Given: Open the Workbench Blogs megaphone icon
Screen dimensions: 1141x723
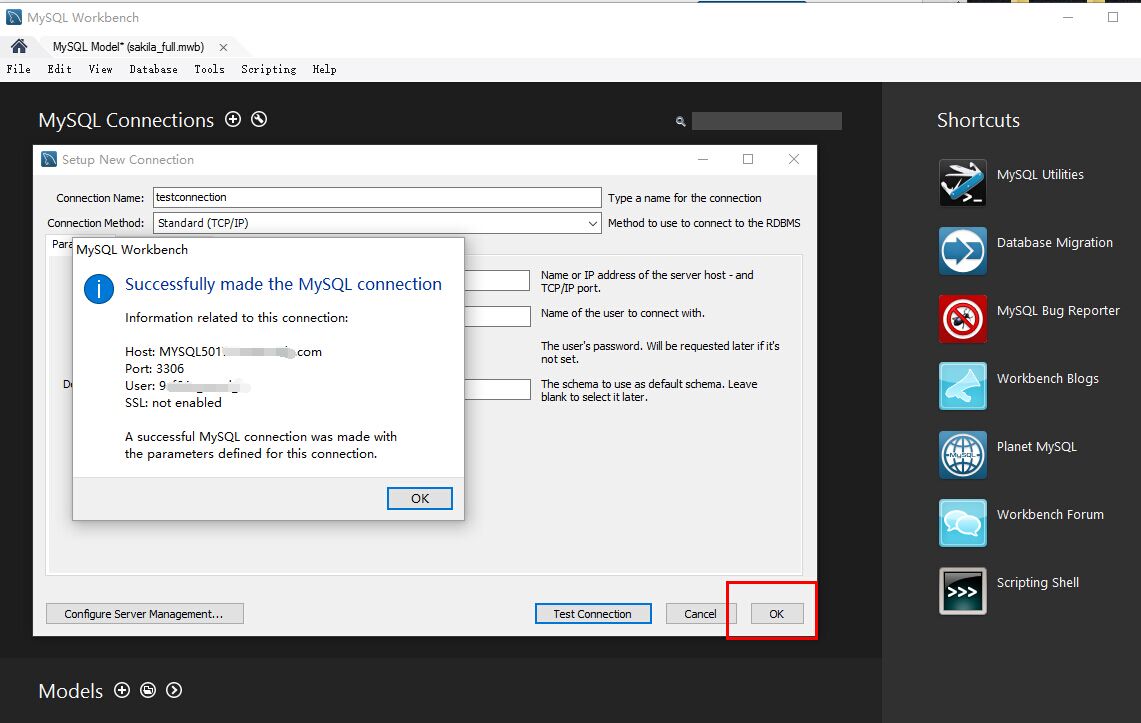Looking at the screenshot, I should tap(962, 386).
